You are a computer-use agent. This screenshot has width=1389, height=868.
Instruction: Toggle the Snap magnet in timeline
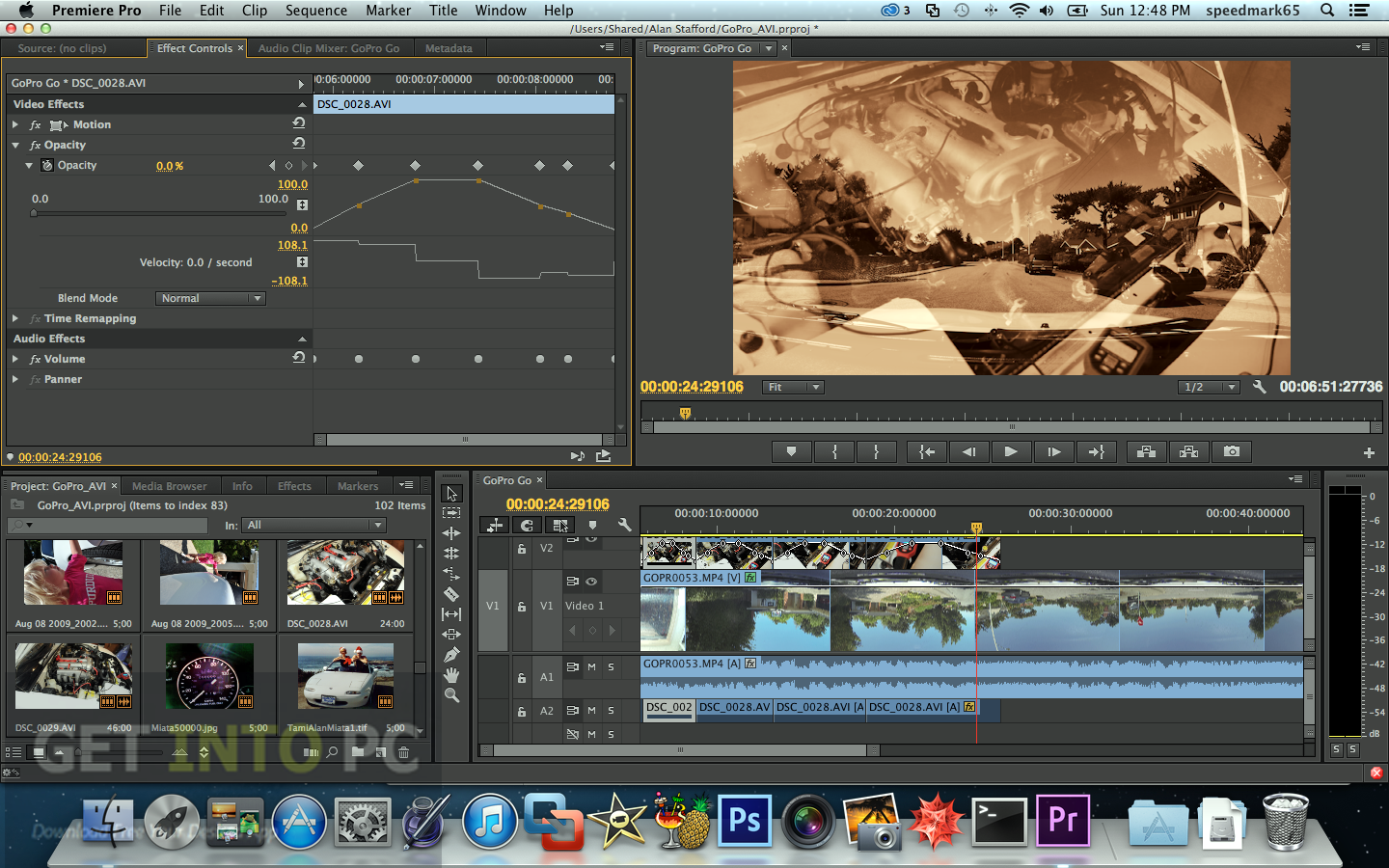(x=527, y=525)
